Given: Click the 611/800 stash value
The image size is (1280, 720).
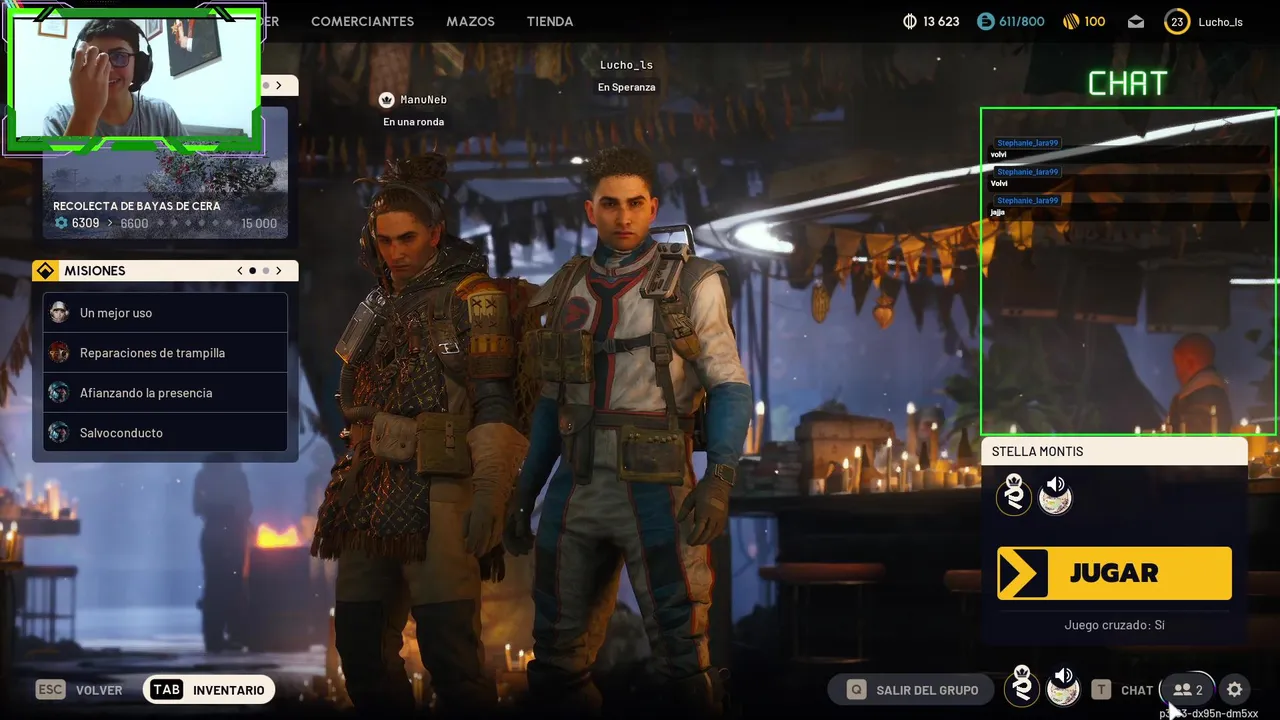Looking at the screenshot, I should (x=1022, y=21).
